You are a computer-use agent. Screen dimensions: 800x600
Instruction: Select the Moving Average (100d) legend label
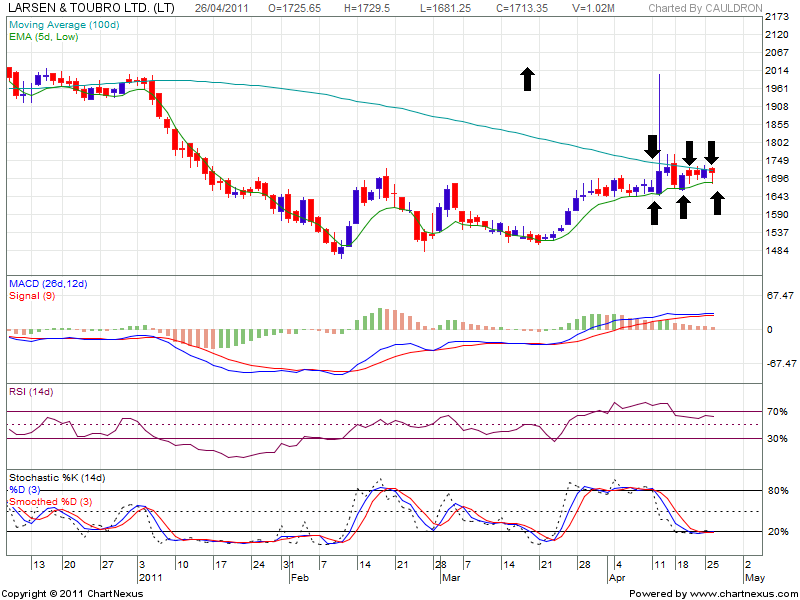[60, 22]
